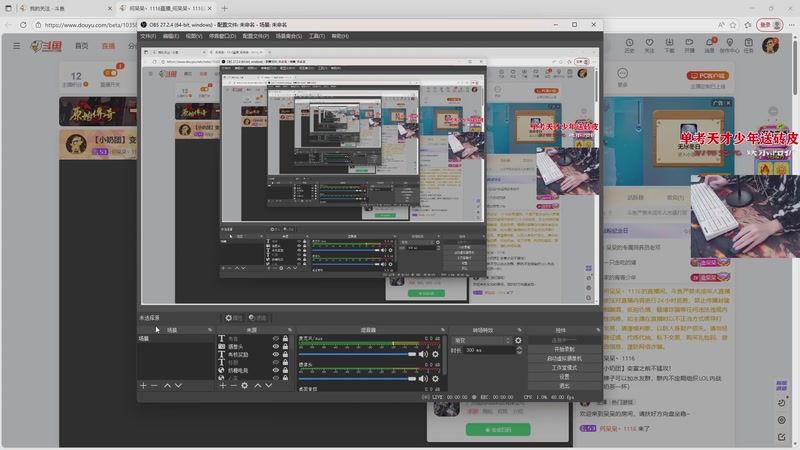Click PC客户端 button on Douyu page
800x450 pixels.
click(x=708, y=76)
